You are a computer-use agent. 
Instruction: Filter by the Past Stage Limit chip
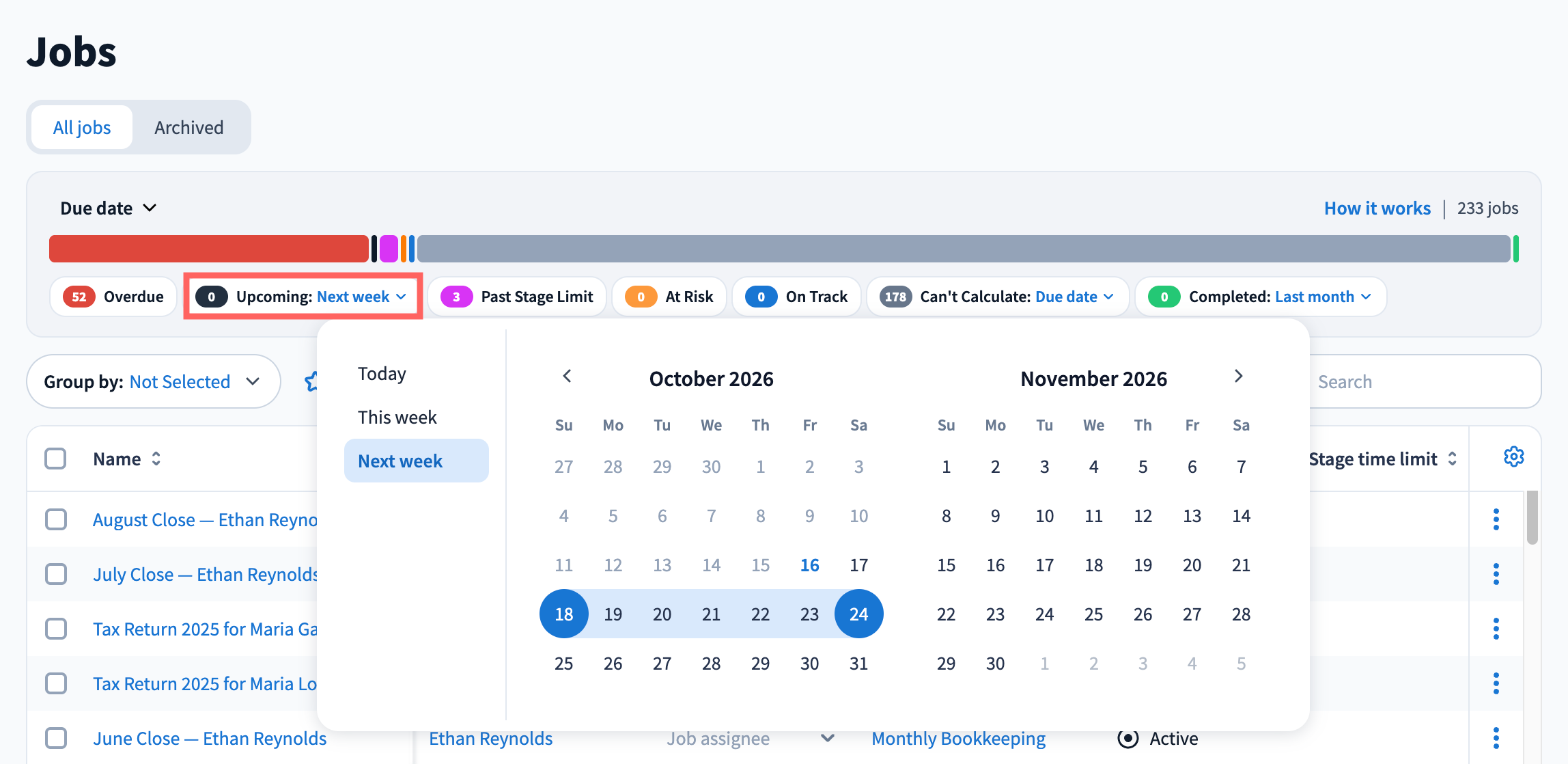tap(517, 297)
